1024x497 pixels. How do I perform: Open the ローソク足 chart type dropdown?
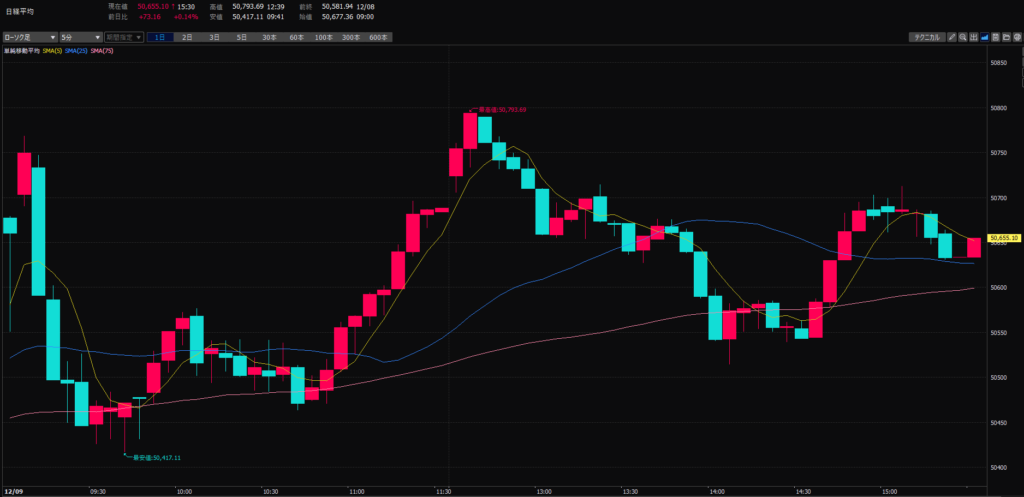(x=28, y=37)
